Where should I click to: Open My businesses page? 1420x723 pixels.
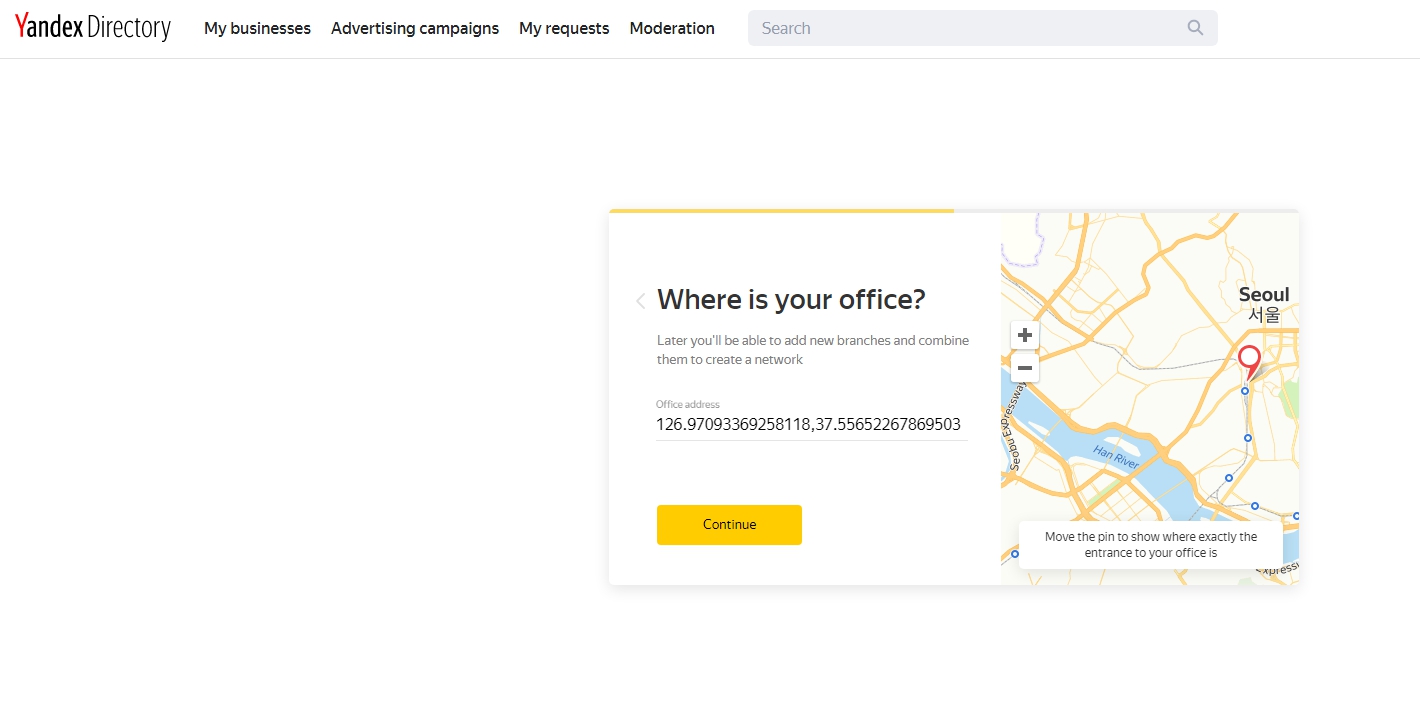(257, 28)
